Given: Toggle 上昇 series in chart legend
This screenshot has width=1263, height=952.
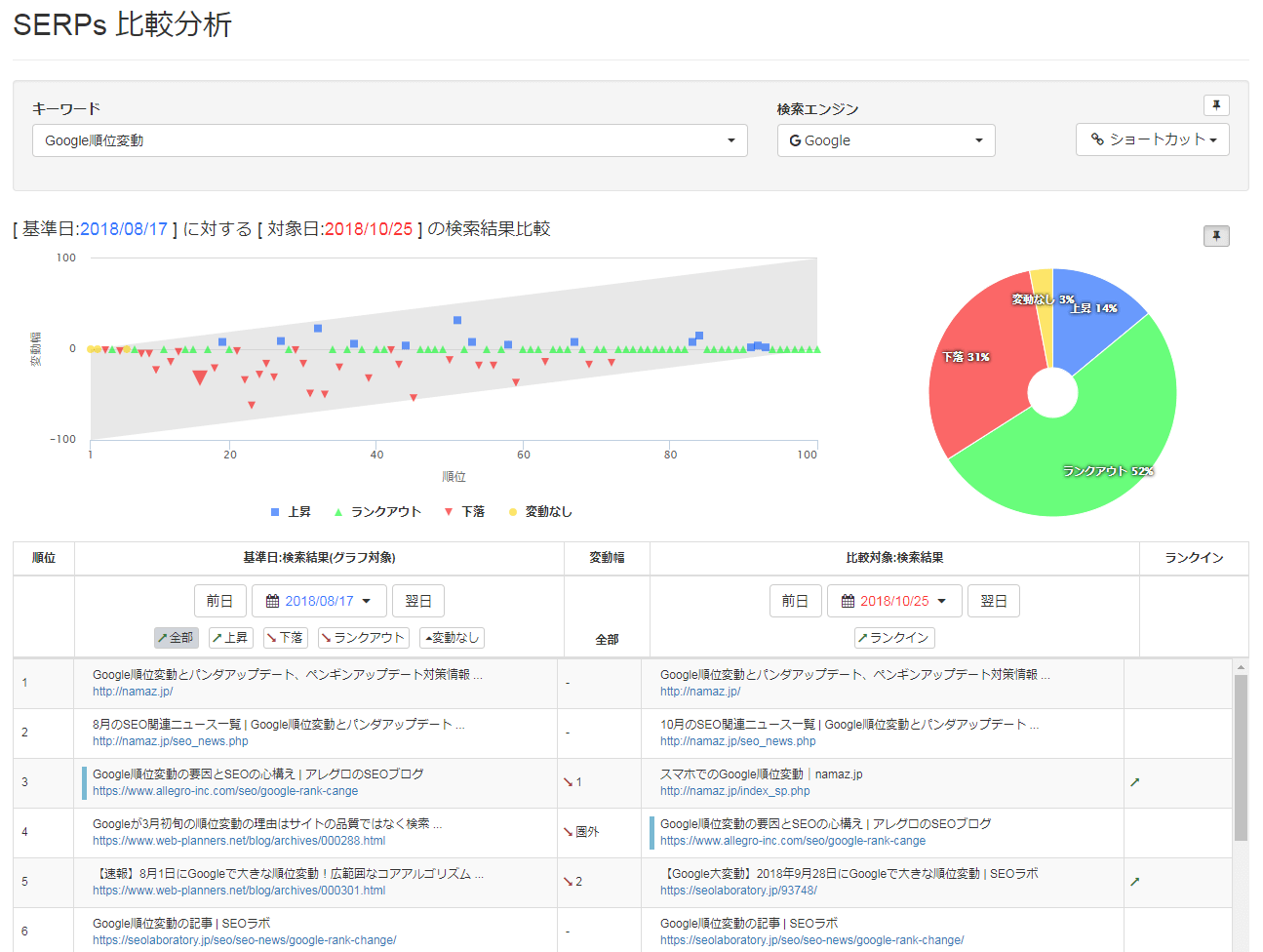Looking at the screenshot, I should pyautogui.click(x=291, y=512).
